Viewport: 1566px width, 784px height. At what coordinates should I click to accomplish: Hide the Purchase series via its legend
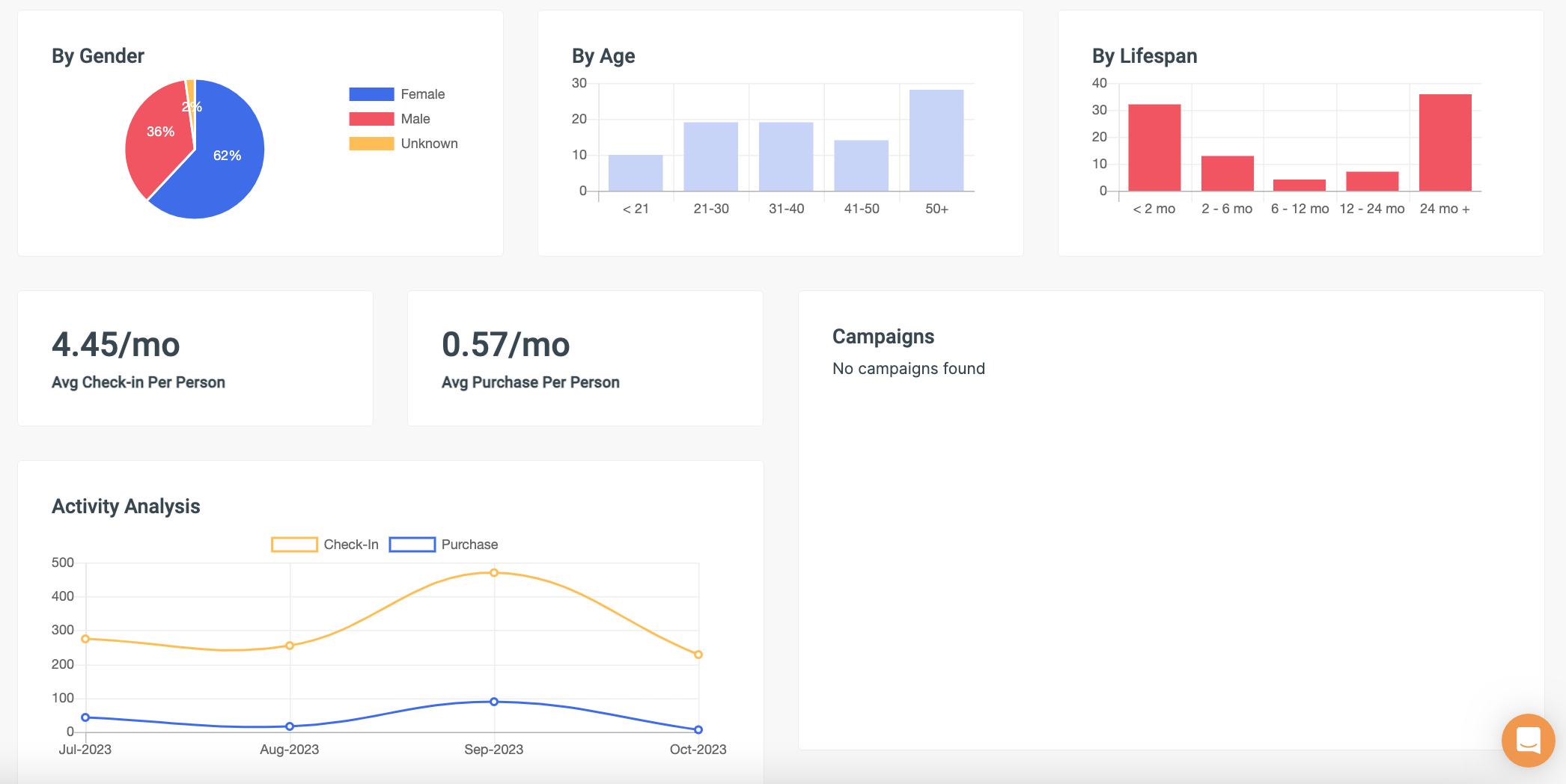[443, 545]
